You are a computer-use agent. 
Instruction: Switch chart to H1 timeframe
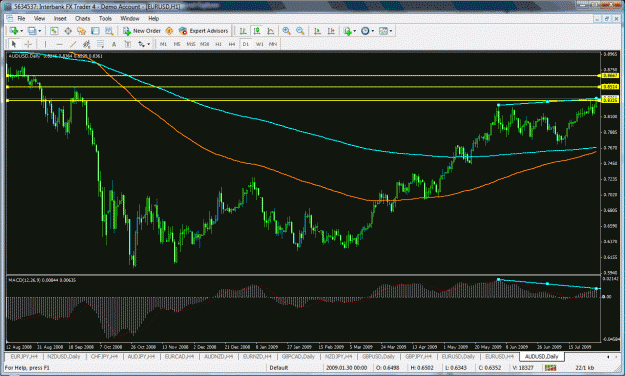(x=218, y=44)
